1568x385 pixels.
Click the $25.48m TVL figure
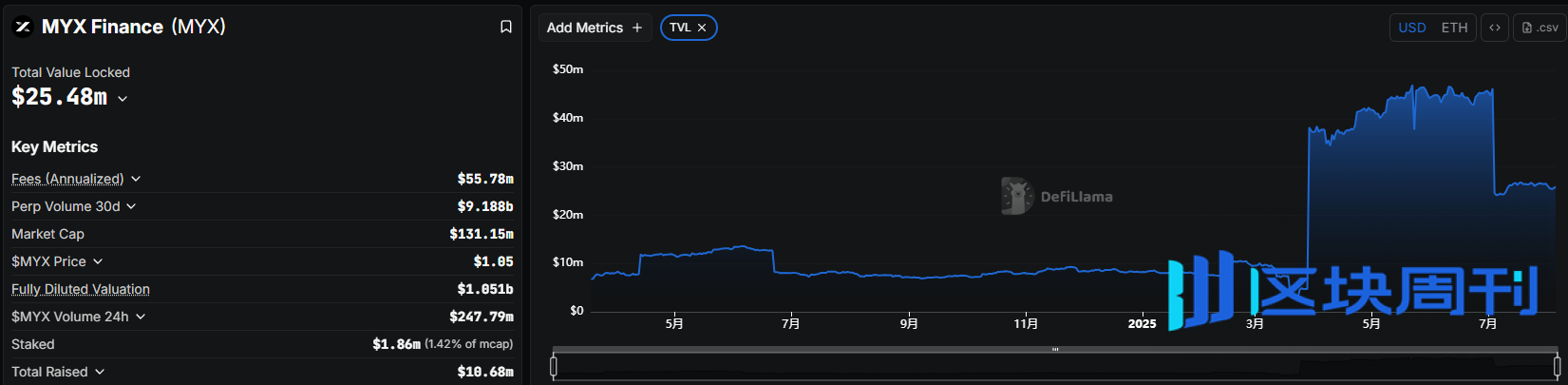click(x=59, y=97)
